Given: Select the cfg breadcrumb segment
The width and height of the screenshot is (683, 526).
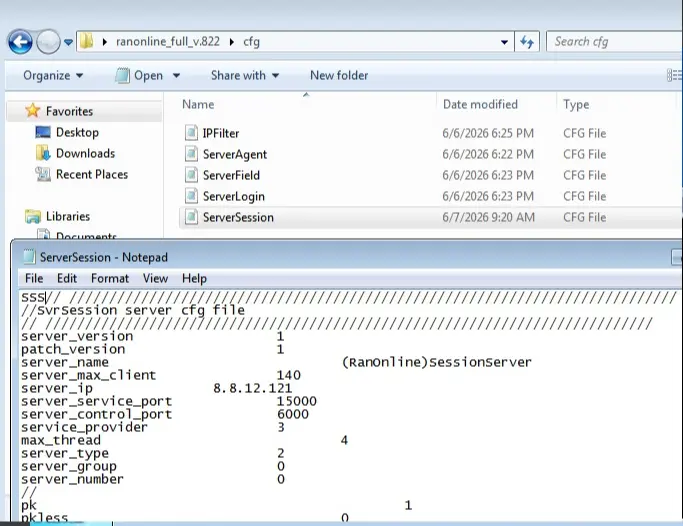Looking at the screenshot, I should click(x=251, y=42).
